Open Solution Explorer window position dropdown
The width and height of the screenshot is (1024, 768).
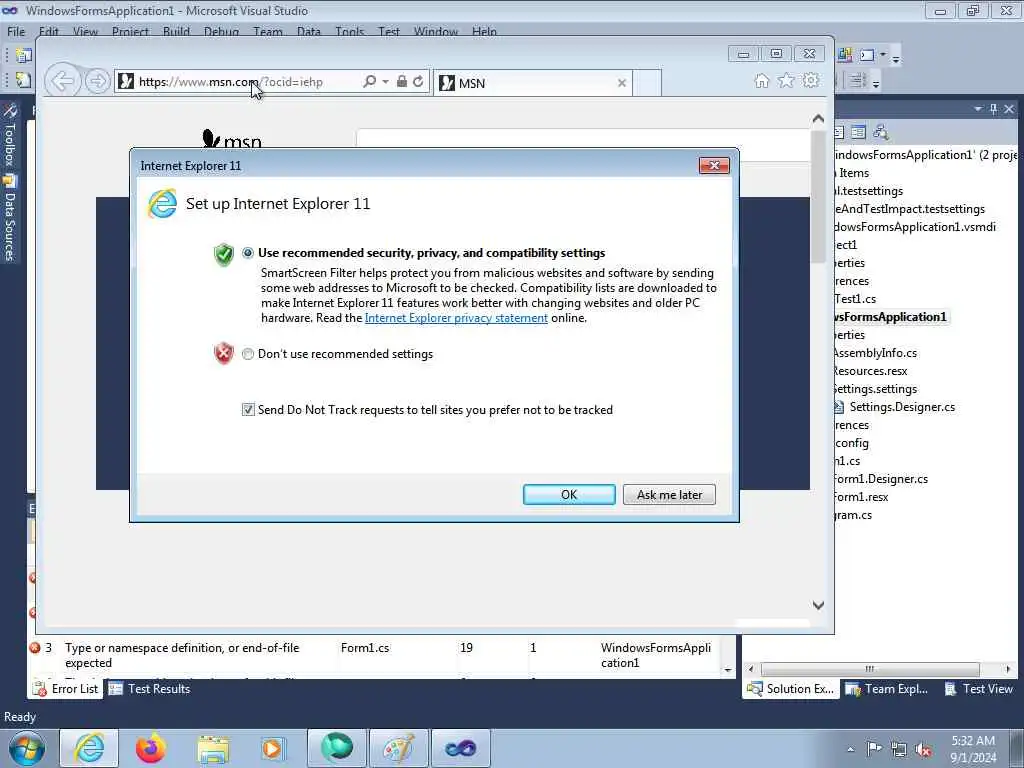[x=978, y=109]
